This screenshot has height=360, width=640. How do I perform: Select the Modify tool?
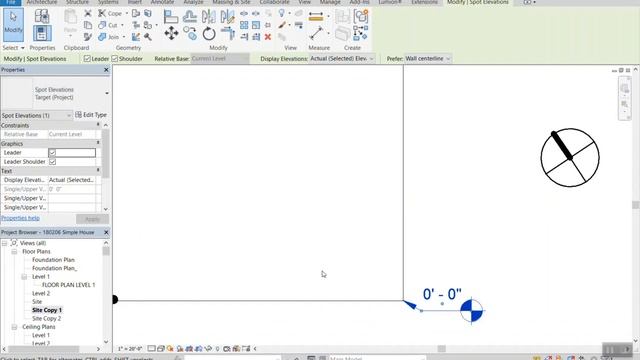13,25
